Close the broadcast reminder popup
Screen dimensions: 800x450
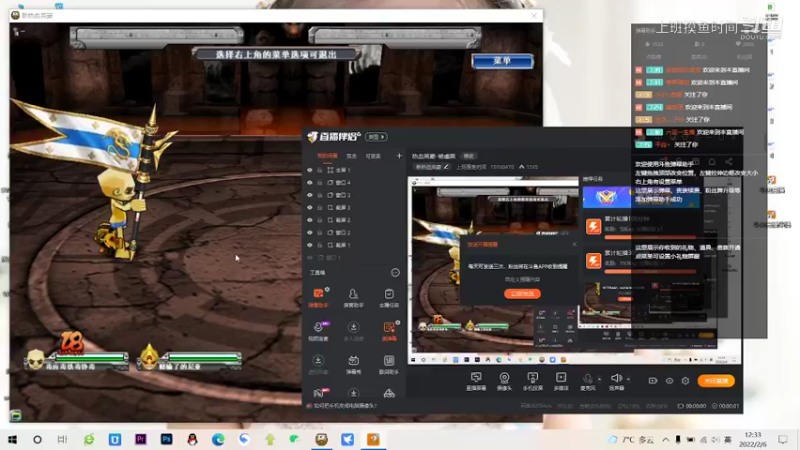coord(574,244)
